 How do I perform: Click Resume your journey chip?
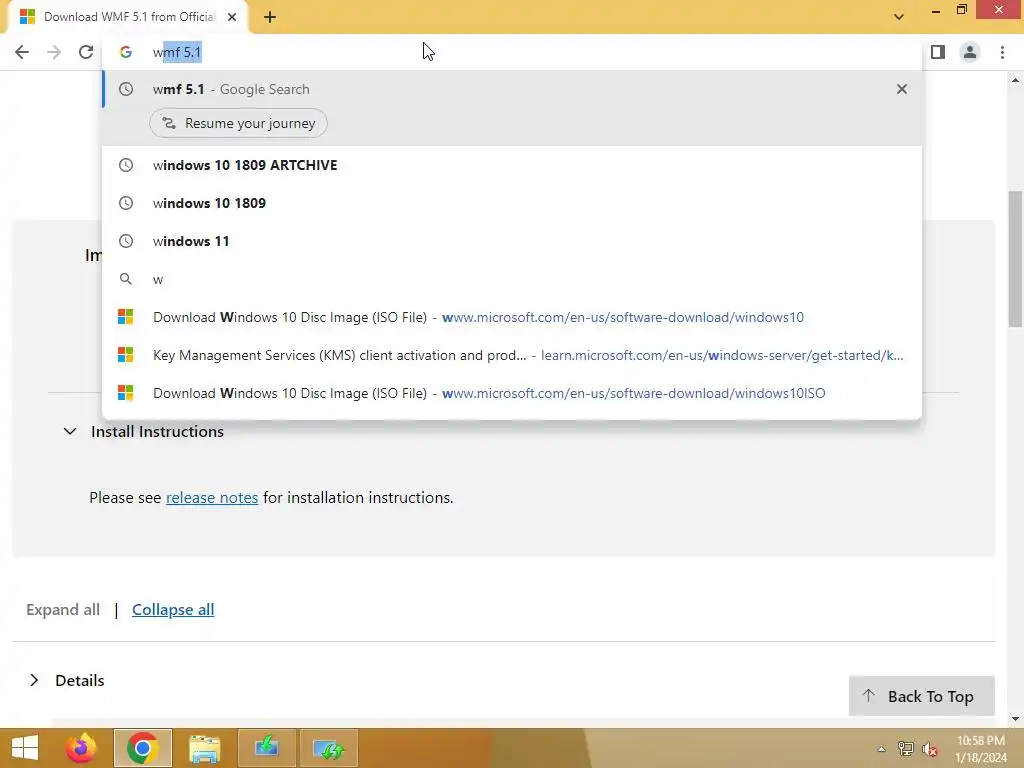coord(238,123)
